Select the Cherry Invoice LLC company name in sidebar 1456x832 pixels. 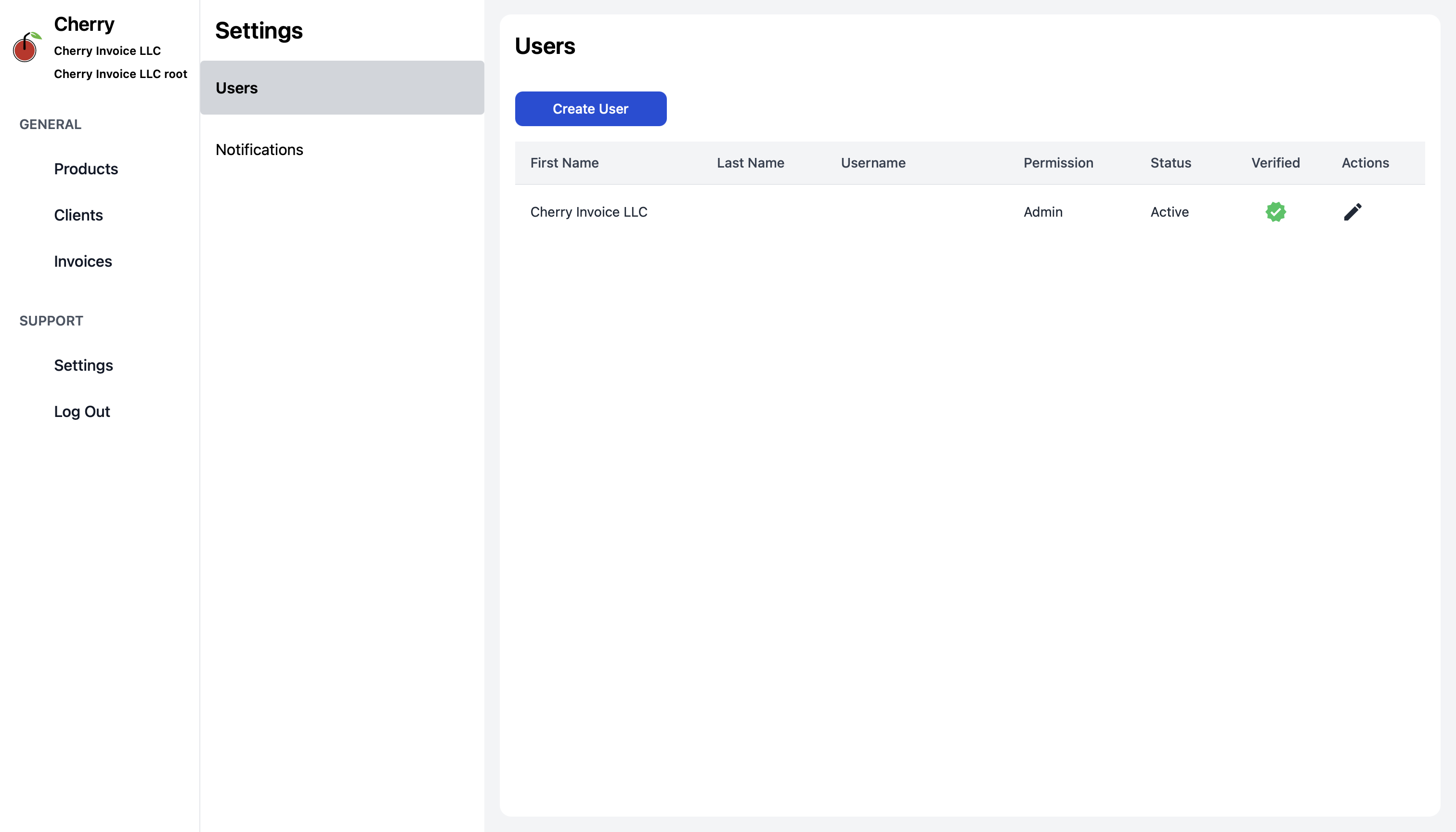107,51
